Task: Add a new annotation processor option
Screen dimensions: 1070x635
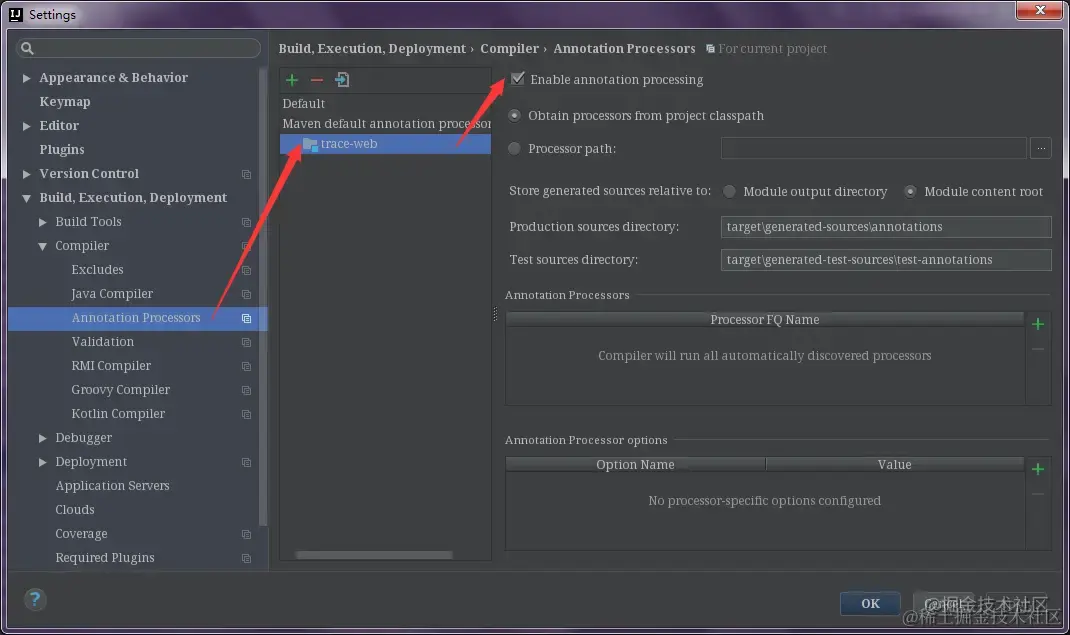Action: 1037,469
